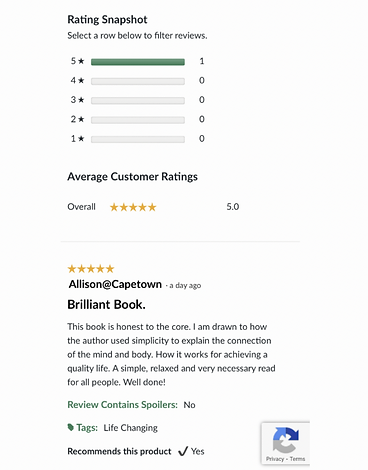Click the reCAPTCHA logo badge
Image resolution: width=368 pixels, height=470 pixels.
click(x=285, y=440)
